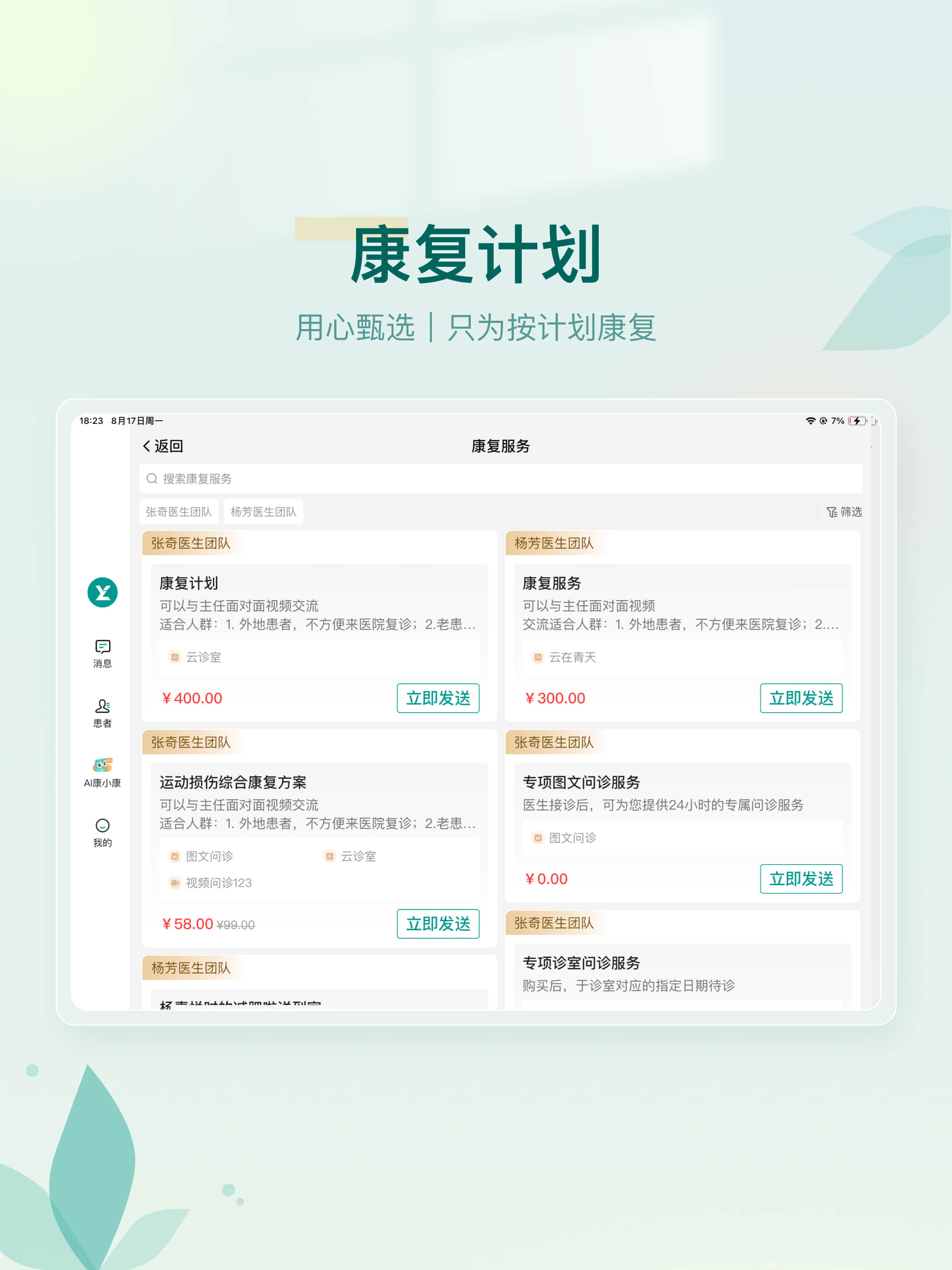Click 立即发送 for 康复服务 ¥300.00

click(x=801, y=698)
